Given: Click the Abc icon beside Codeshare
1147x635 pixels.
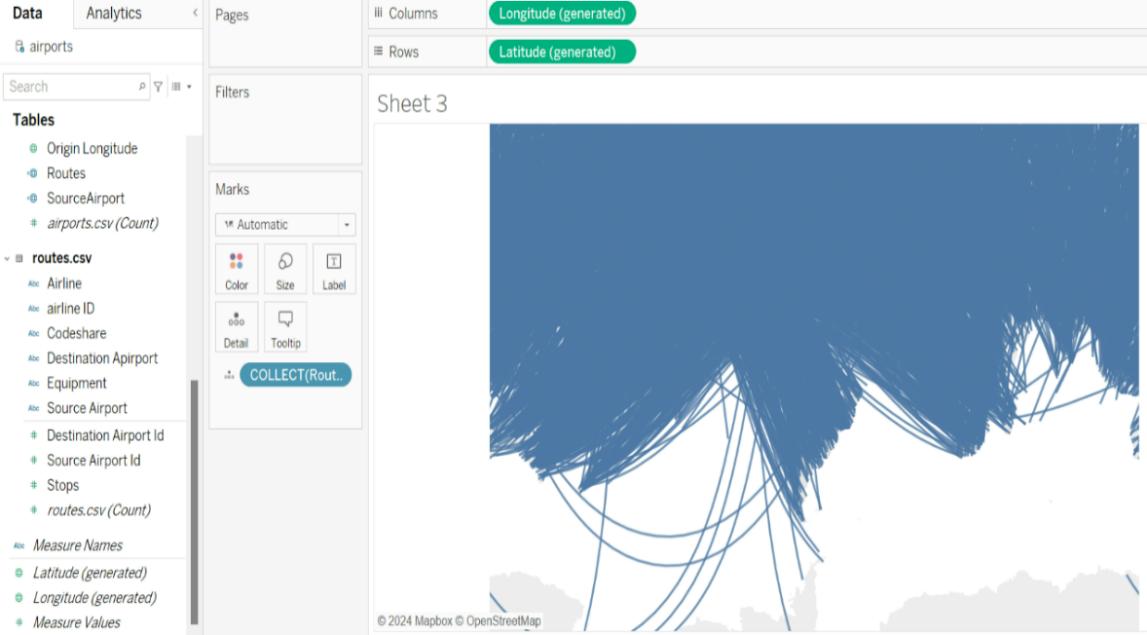Looking at the screenshot, I should (x=34, y=334).
